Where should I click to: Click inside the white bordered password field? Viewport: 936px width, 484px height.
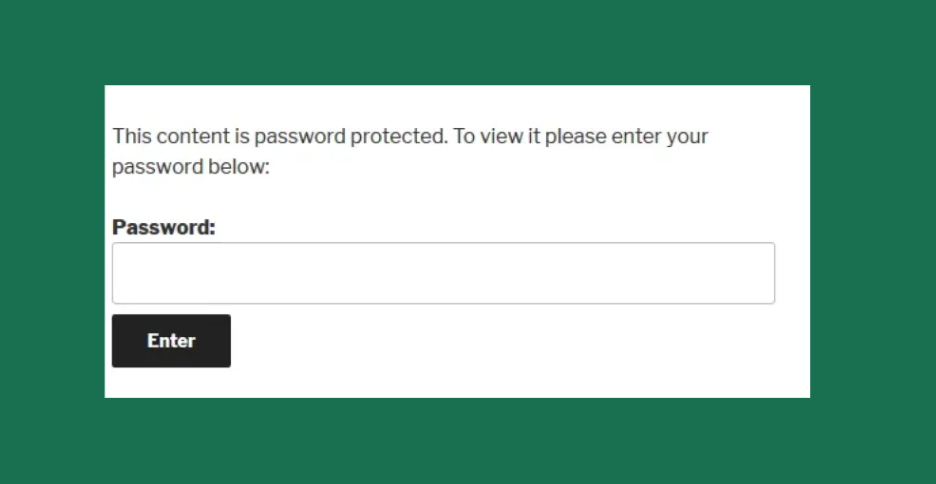click(x=443, y=273)
